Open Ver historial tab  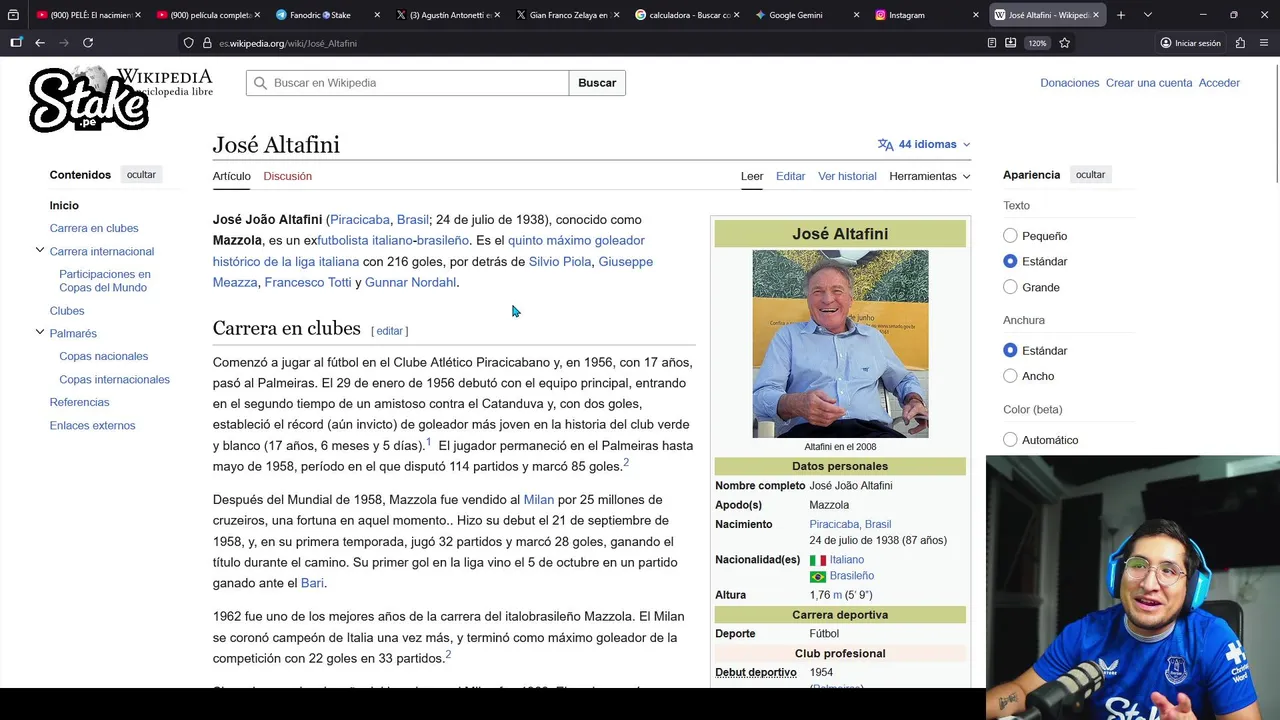847,176
